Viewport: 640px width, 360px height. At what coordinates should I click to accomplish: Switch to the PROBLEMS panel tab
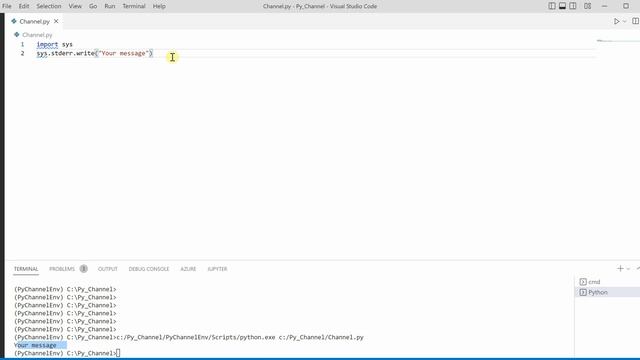pyautogui.click(x=62, y=269)
